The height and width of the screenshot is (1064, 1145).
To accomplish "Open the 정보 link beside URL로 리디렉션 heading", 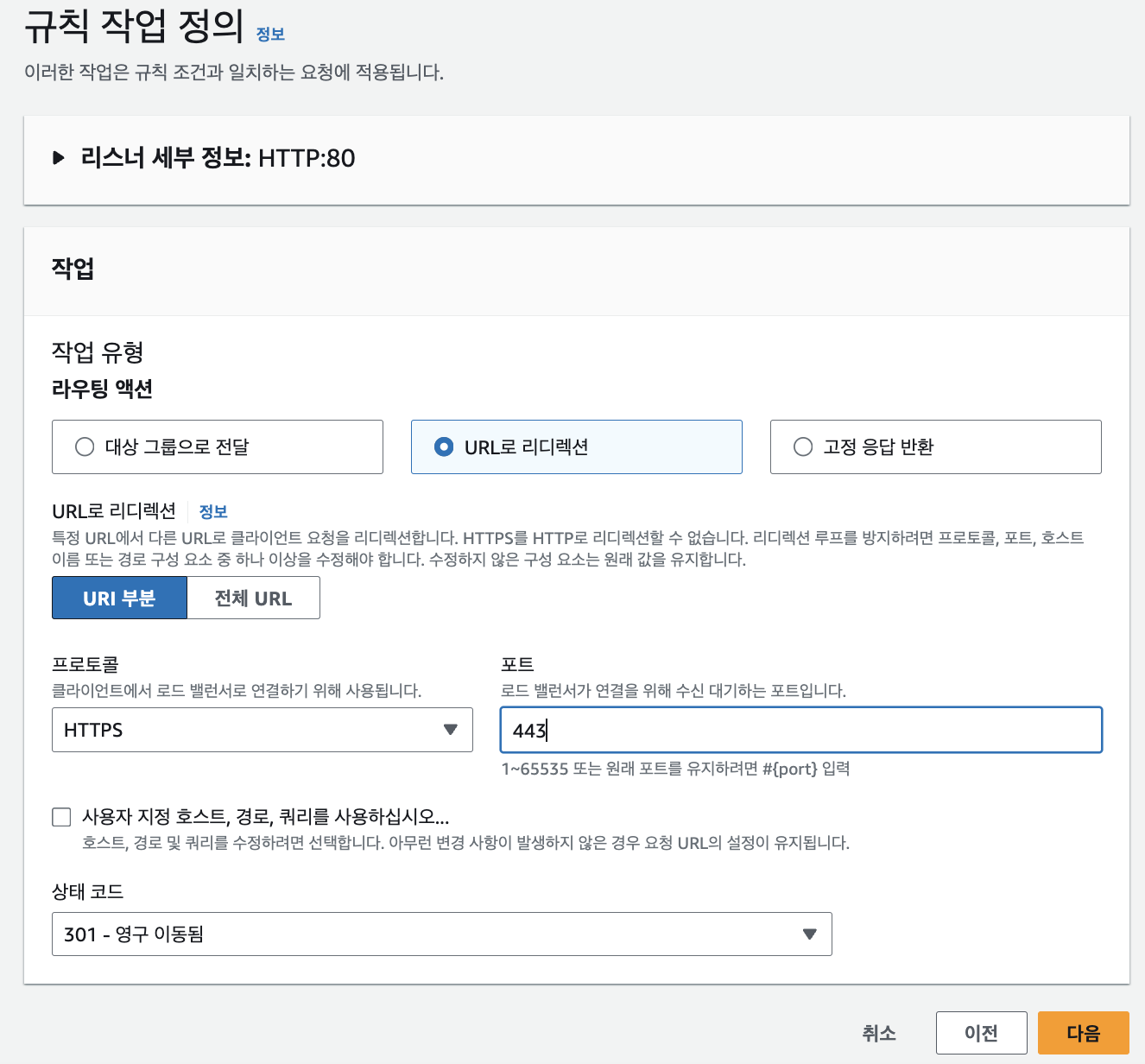I will pyautogui.click(x=212, y=511).
